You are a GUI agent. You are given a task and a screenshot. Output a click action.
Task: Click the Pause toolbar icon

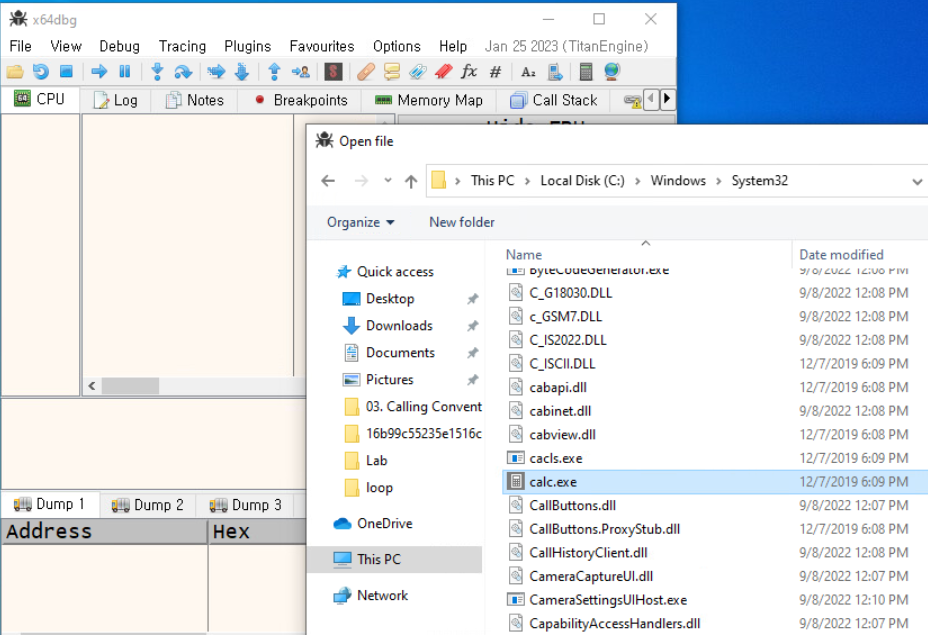click(x=124, y=72)
